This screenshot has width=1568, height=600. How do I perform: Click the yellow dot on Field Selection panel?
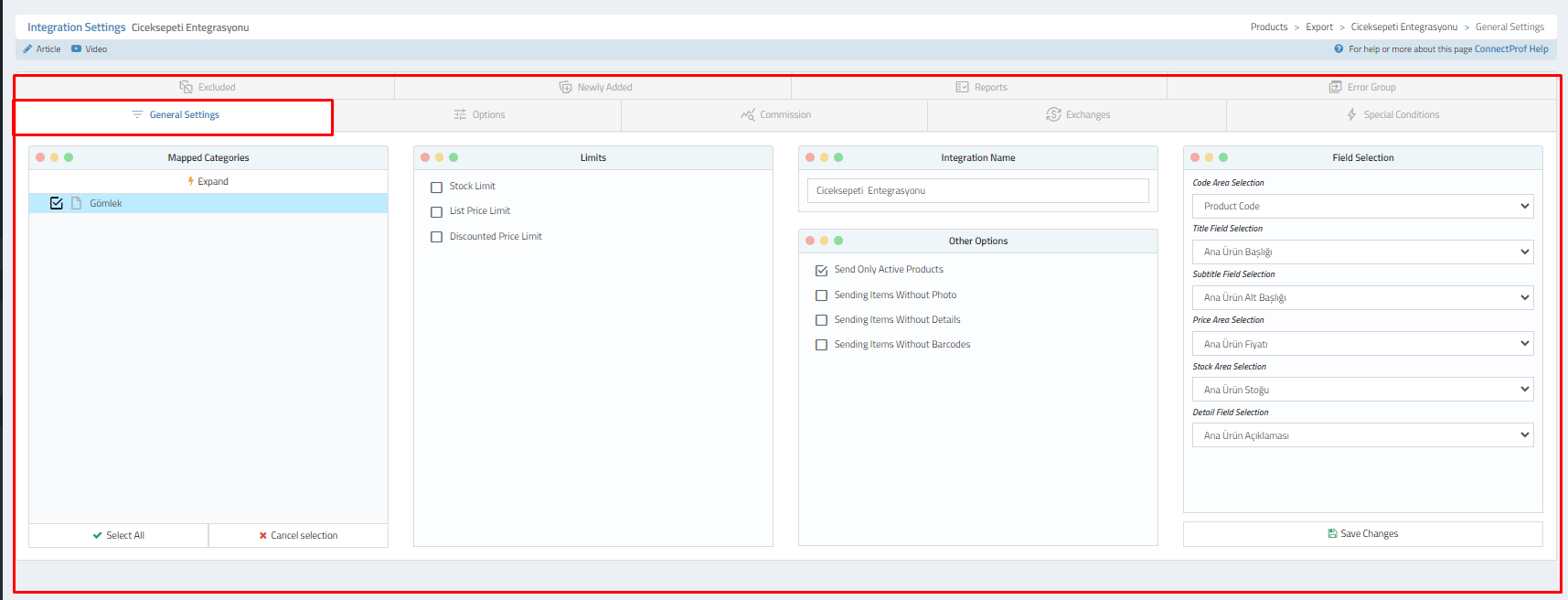click(1209, 157)
